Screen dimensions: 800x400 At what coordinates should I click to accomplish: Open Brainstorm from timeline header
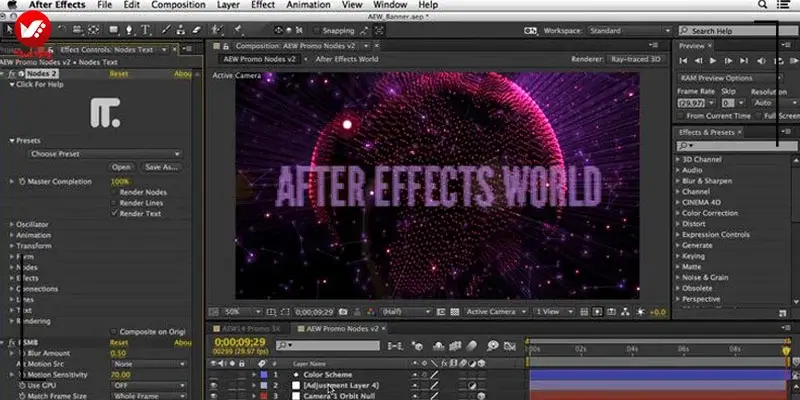(x=492, y=346)
